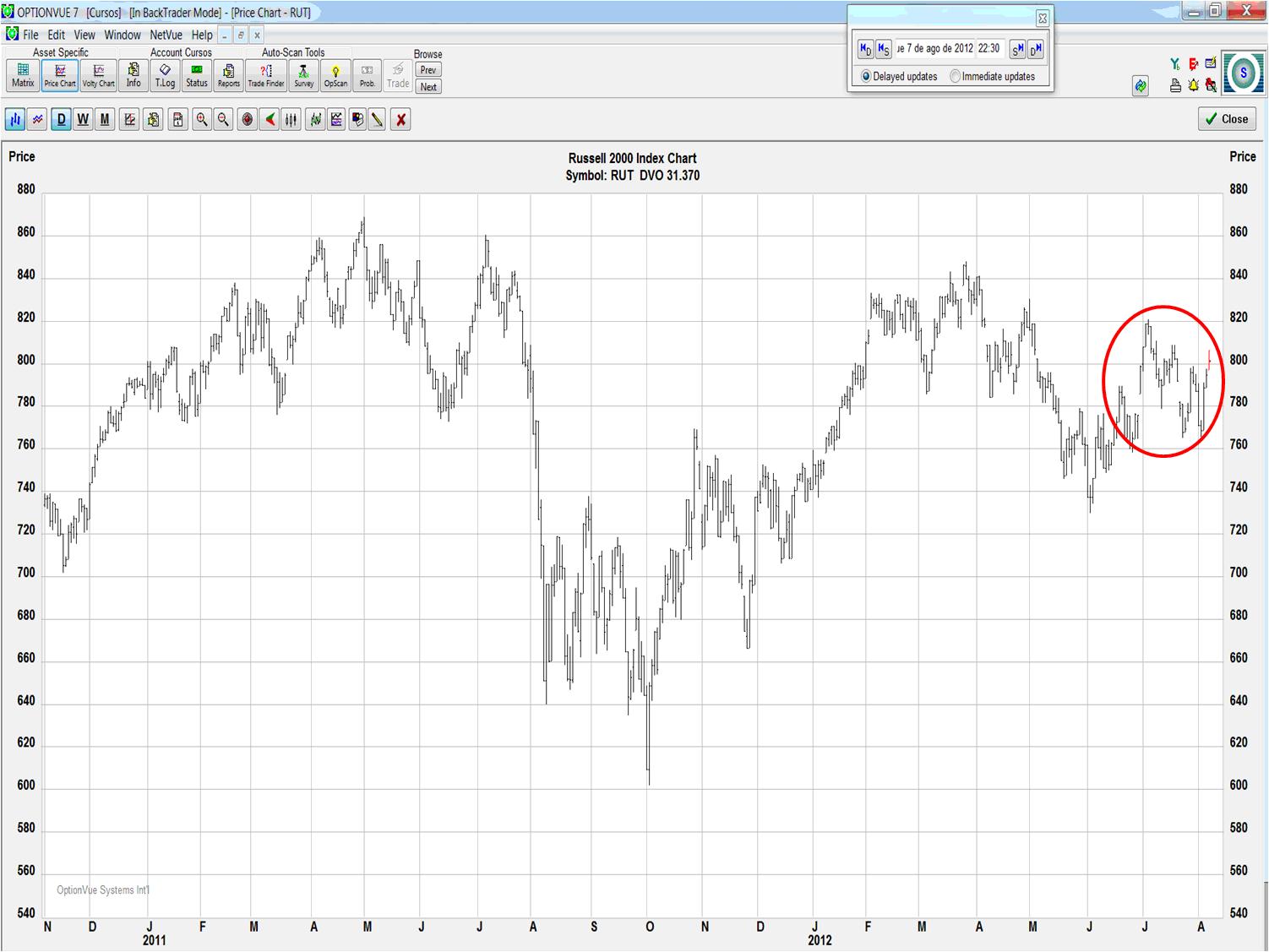Open the Volty Chart
The width and height of the screenshot is (1269, 952).
coord(98,75)
